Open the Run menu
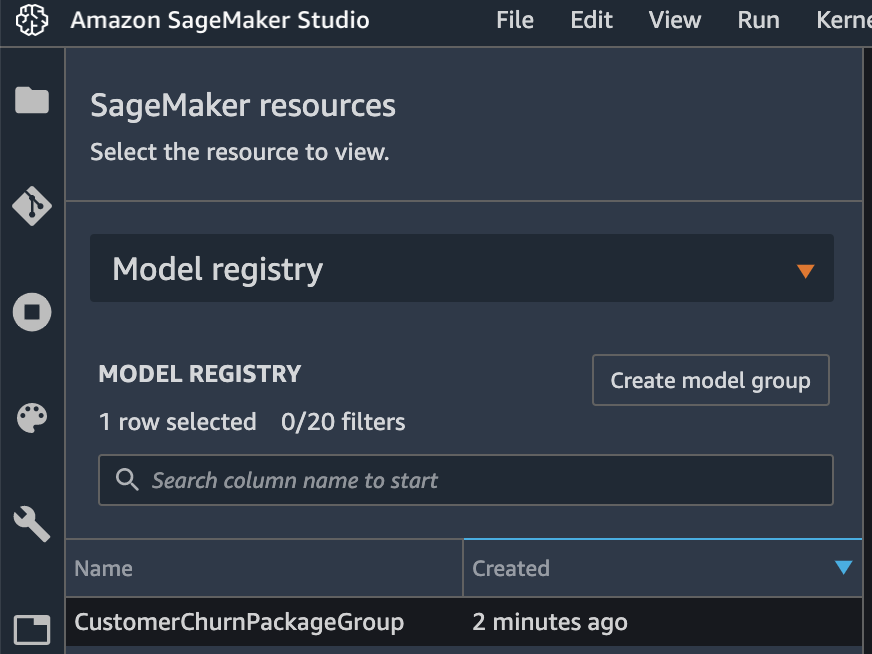 pyautogui.click(x=759, y=21)
